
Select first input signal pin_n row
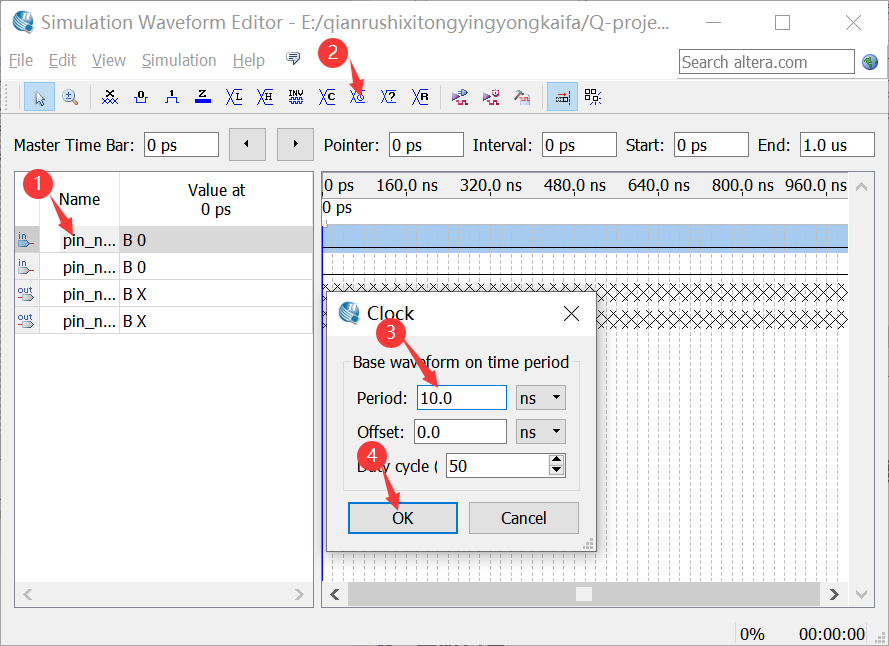coord(164,240)
